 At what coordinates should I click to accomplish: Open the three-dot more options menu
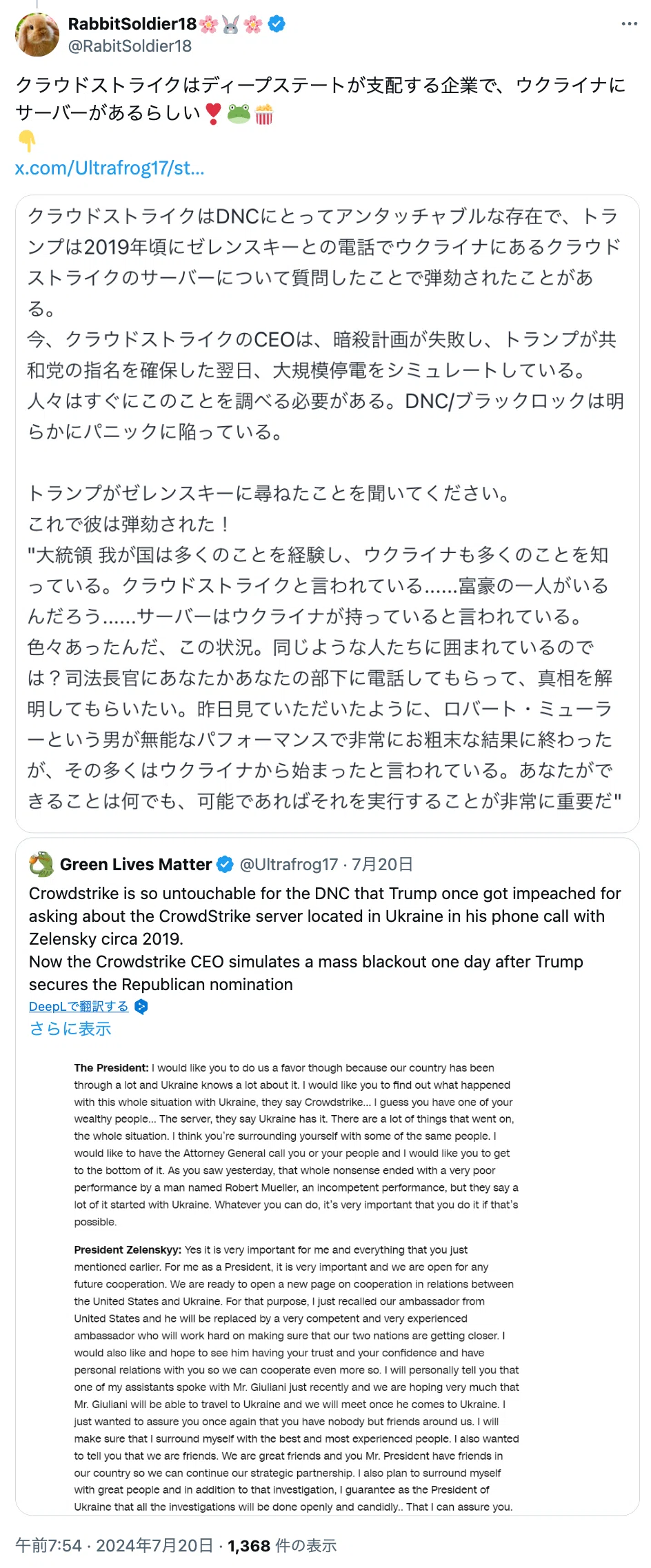pos(629,24)
